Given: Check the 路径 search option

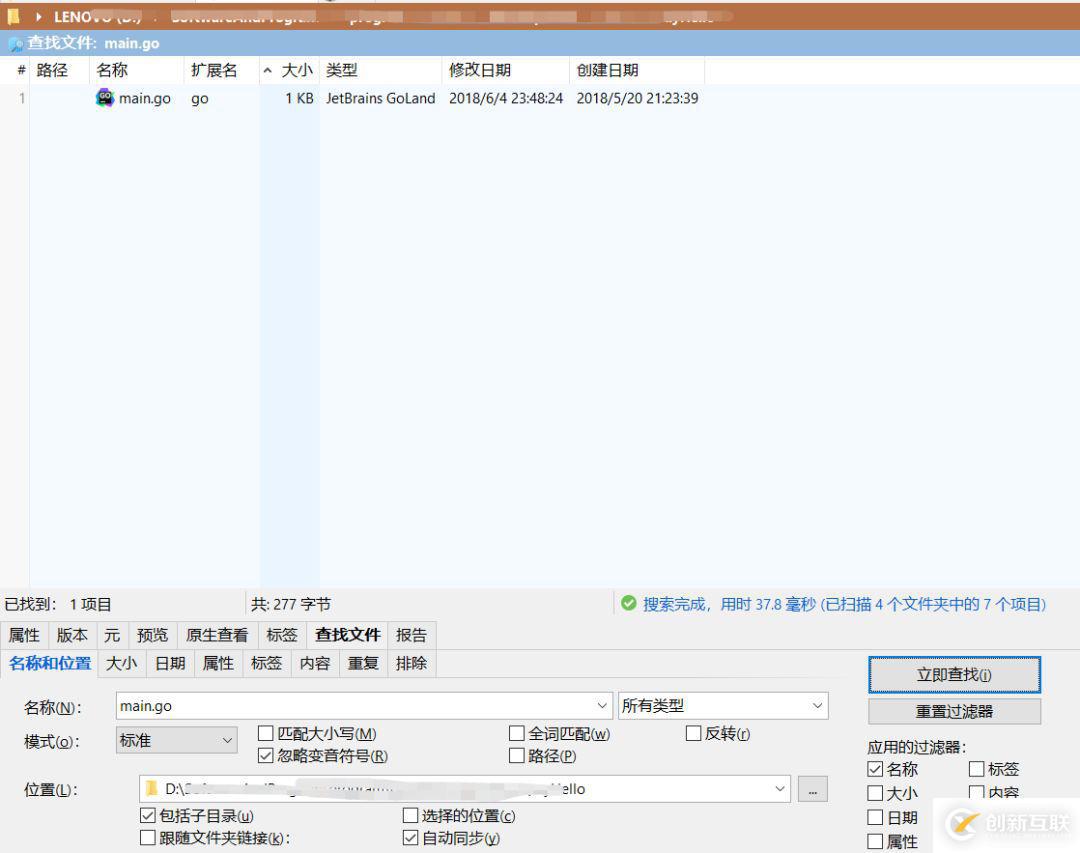Looking at the screenshot, I should (x=516, y=756).
